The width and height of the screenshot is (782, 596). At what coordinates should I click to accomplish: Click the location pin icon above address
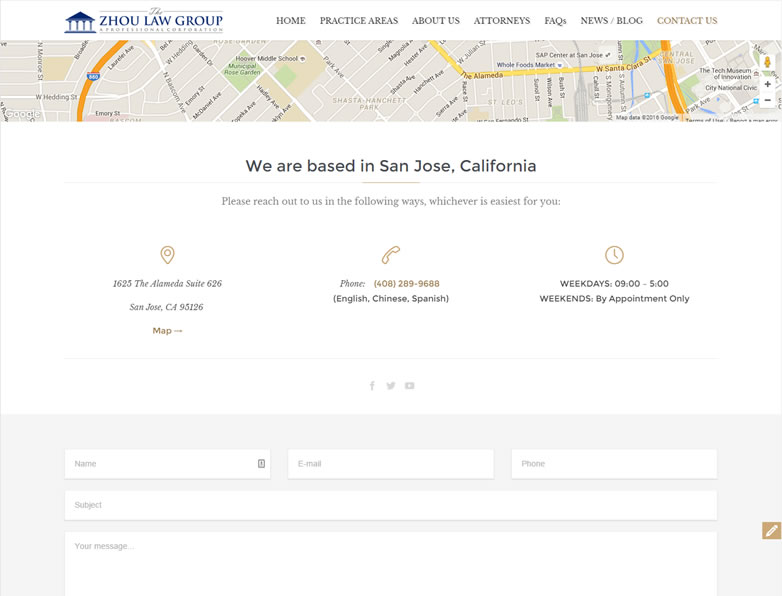[167, 255]
